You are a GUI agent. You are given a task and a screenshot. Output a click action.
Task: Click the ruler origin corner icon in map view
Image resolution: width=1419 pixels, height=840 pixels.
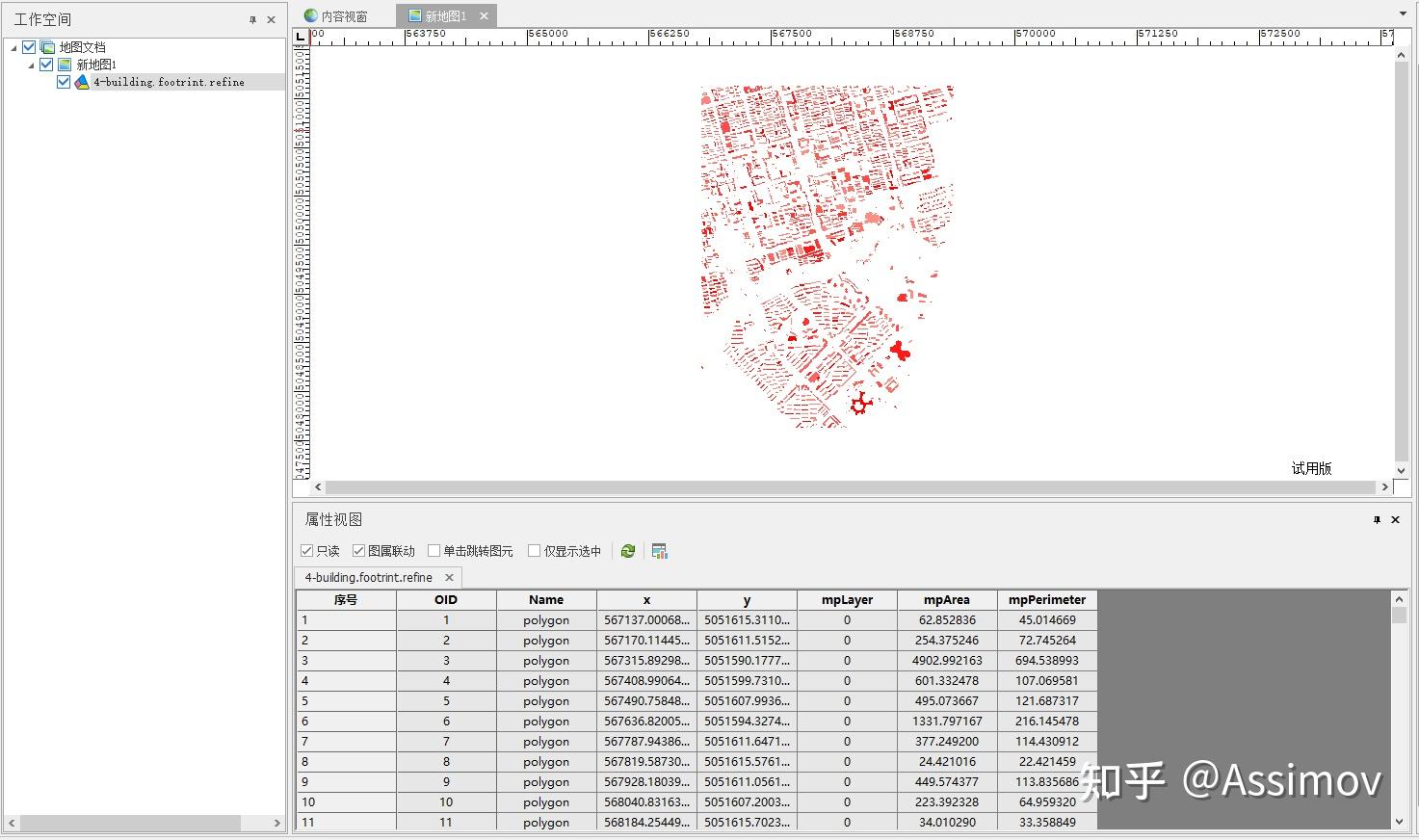[302, 35]
